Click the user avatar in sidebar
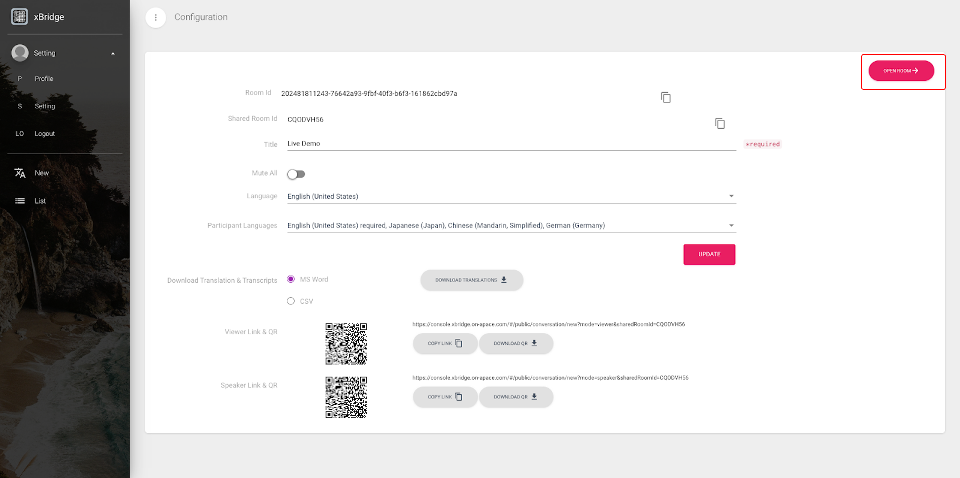Image resolution: width=960 pixels, height=478 pixels. coord(19,53)
